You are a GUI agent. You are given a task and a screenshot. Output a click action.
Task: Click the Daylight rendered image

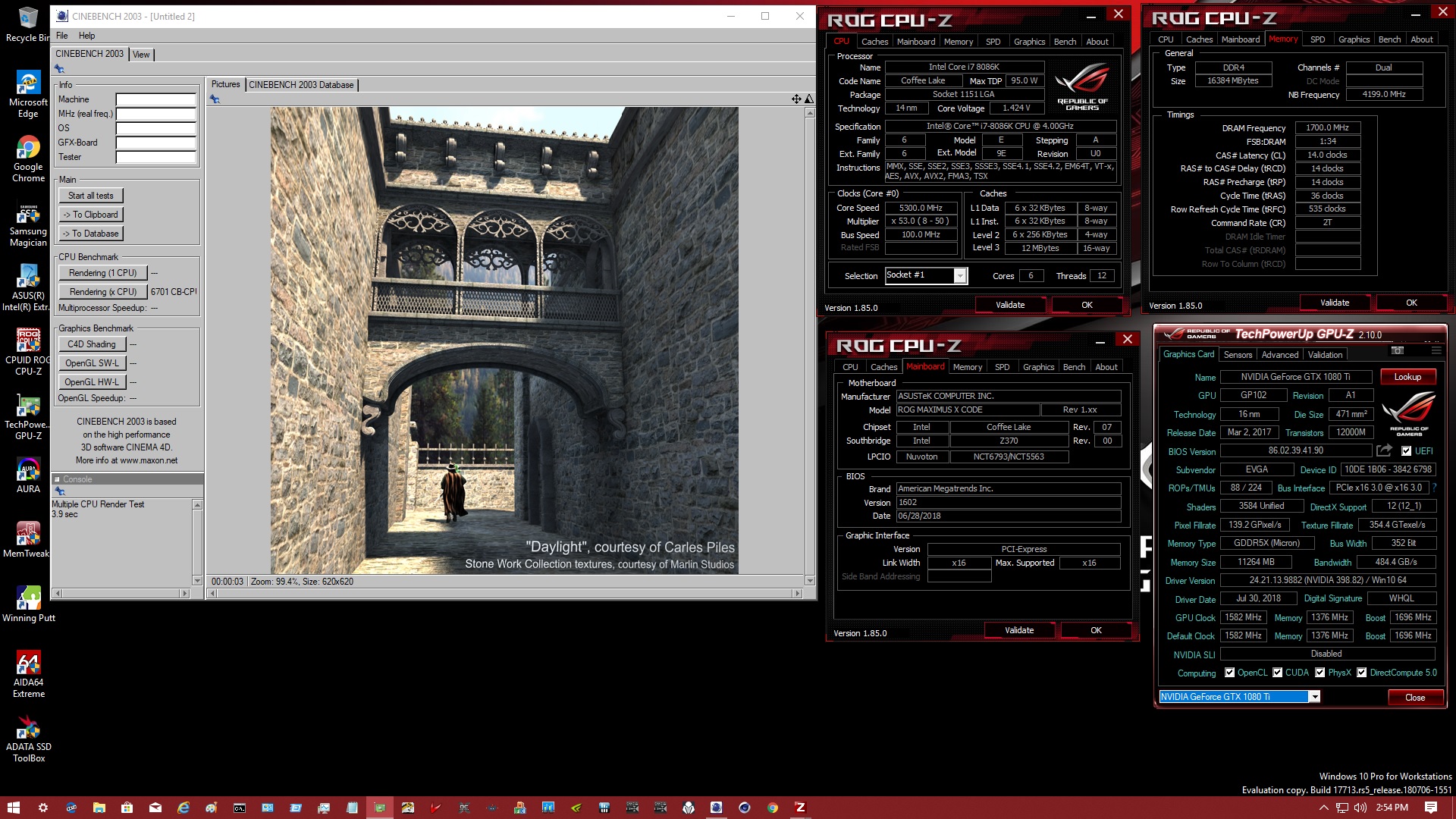click(x=504, y=340)
